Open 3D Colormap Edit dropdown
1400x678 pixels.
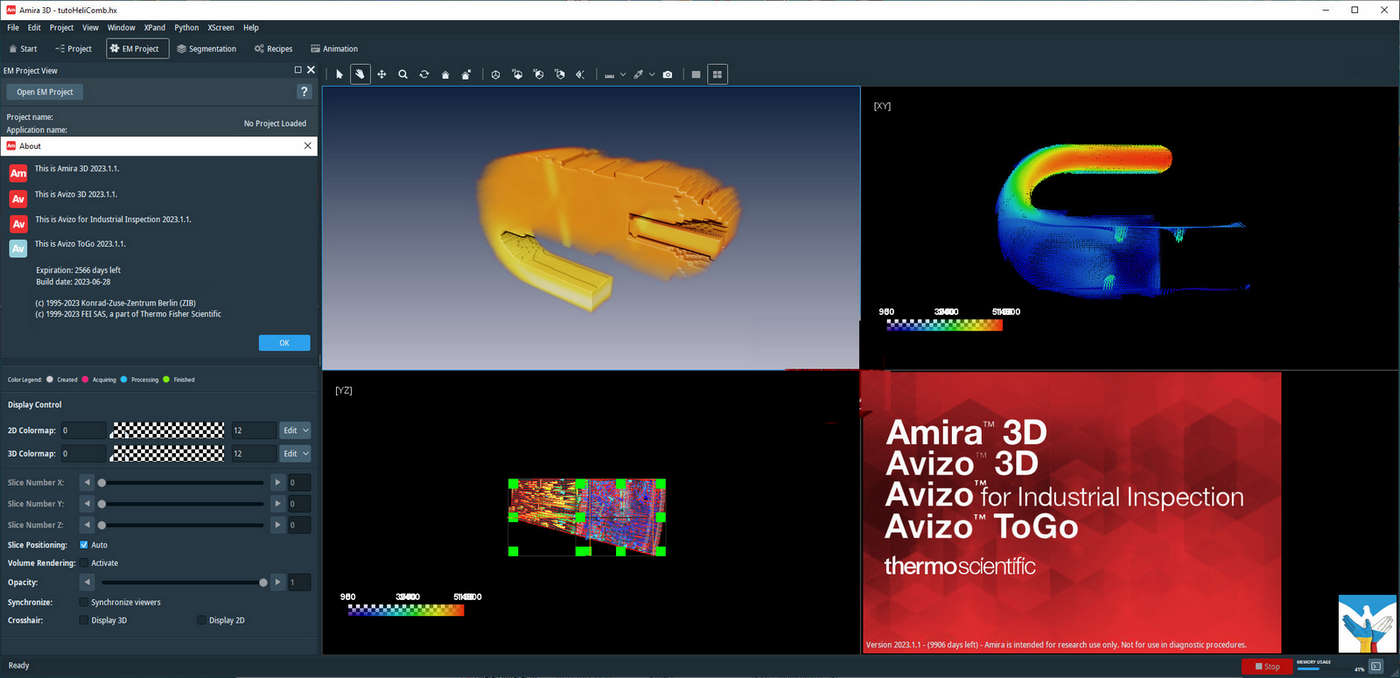(x=295, y=453)
